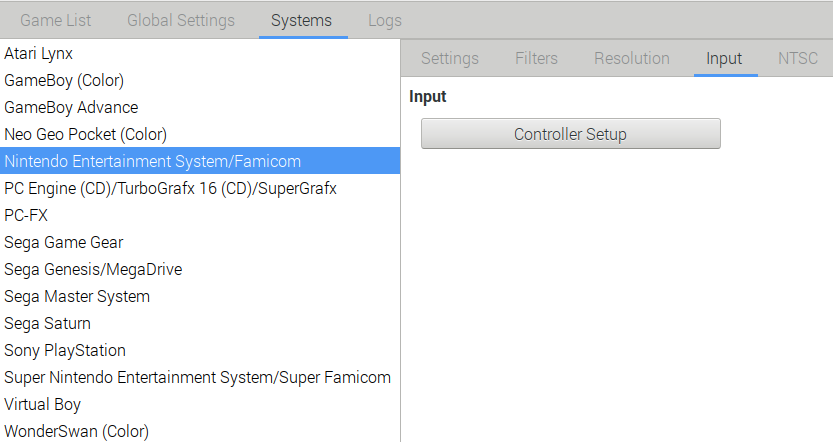Switch to the Resolution sub-tab

[x=632, y=58]
